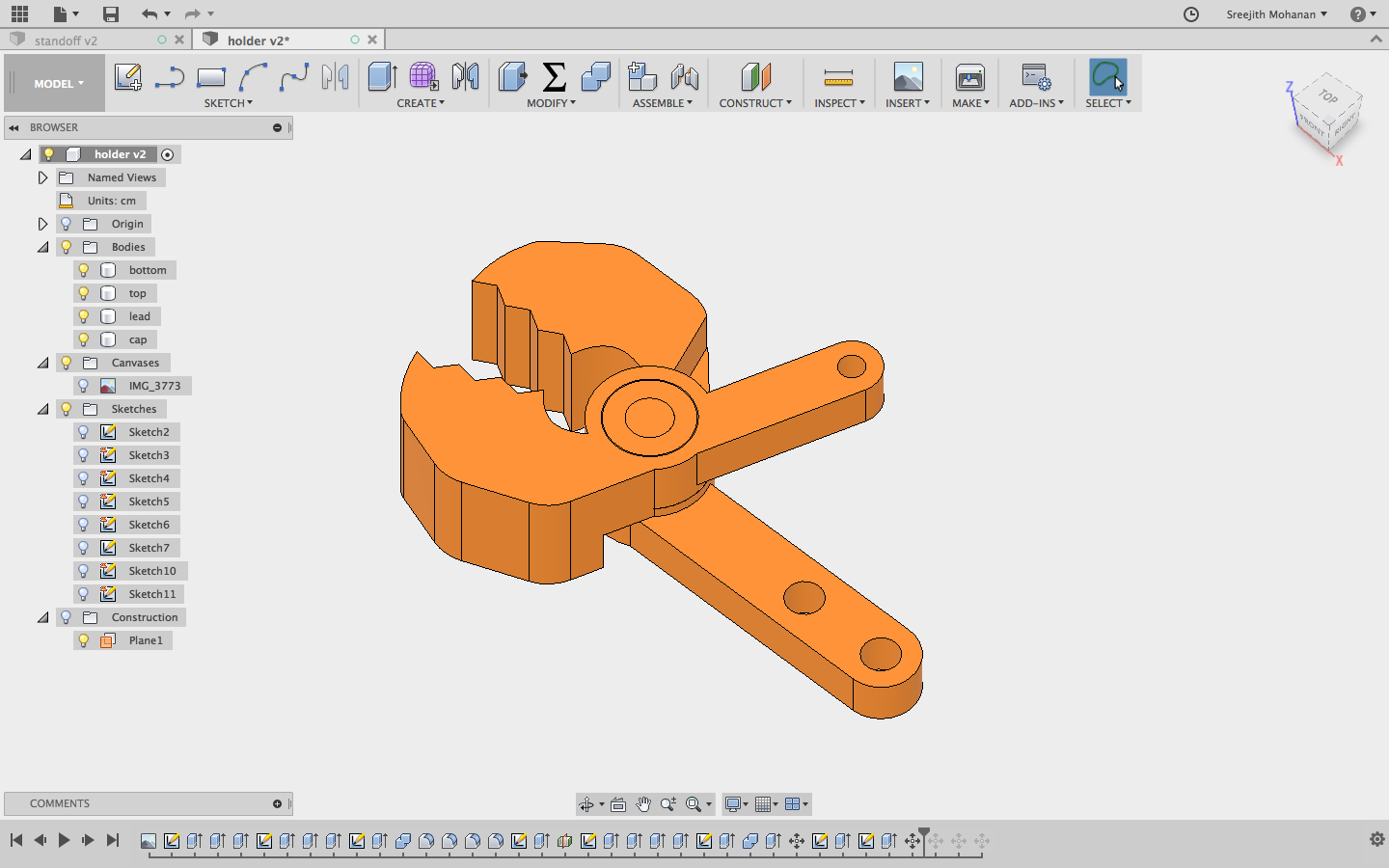Click the Press Pull tool icon
Viewport: 1389px width, 868px height.
[x=512, y=77]
